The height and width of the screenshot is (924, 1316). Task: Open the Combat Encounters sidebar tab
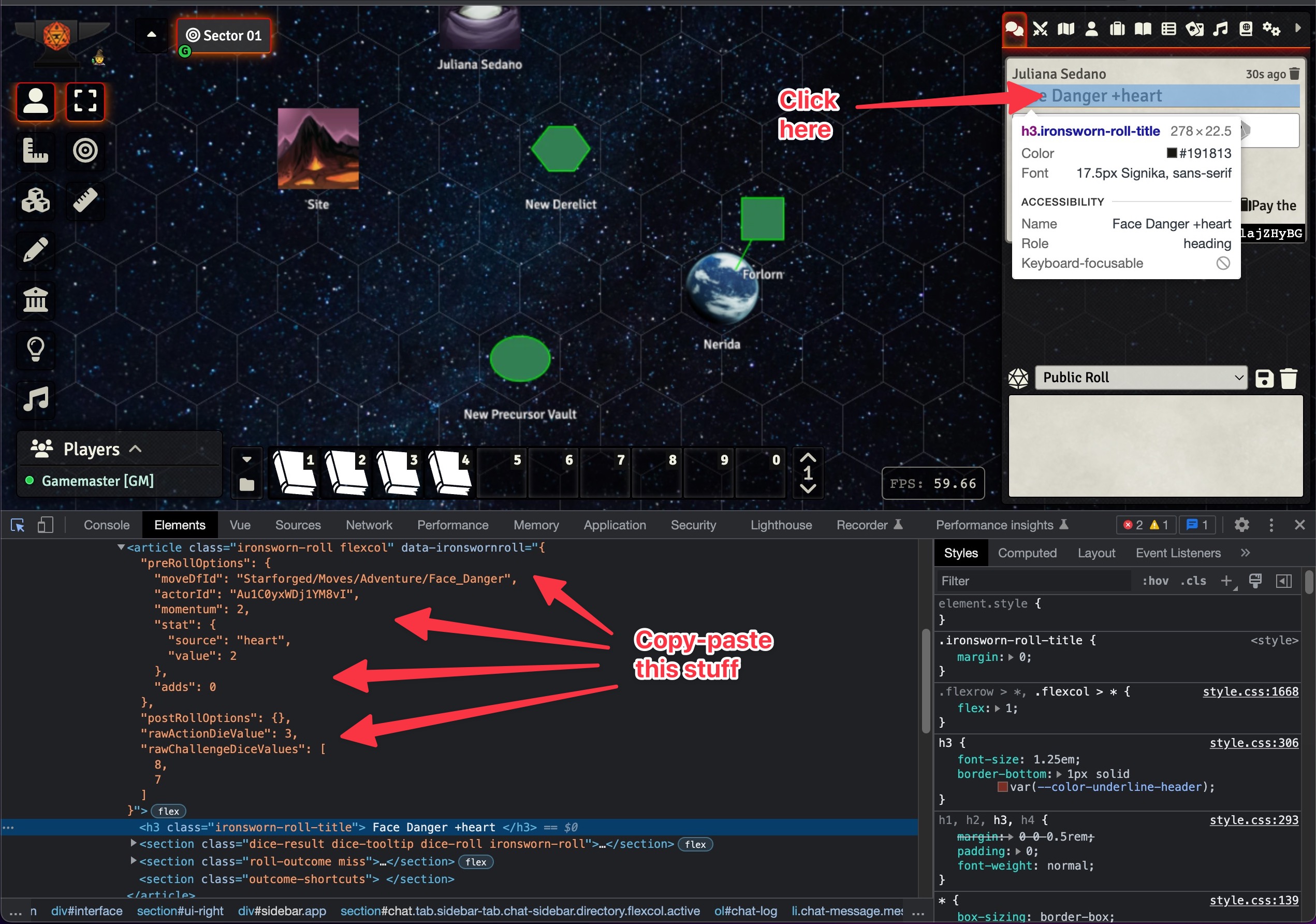[x=1040, y=28]
